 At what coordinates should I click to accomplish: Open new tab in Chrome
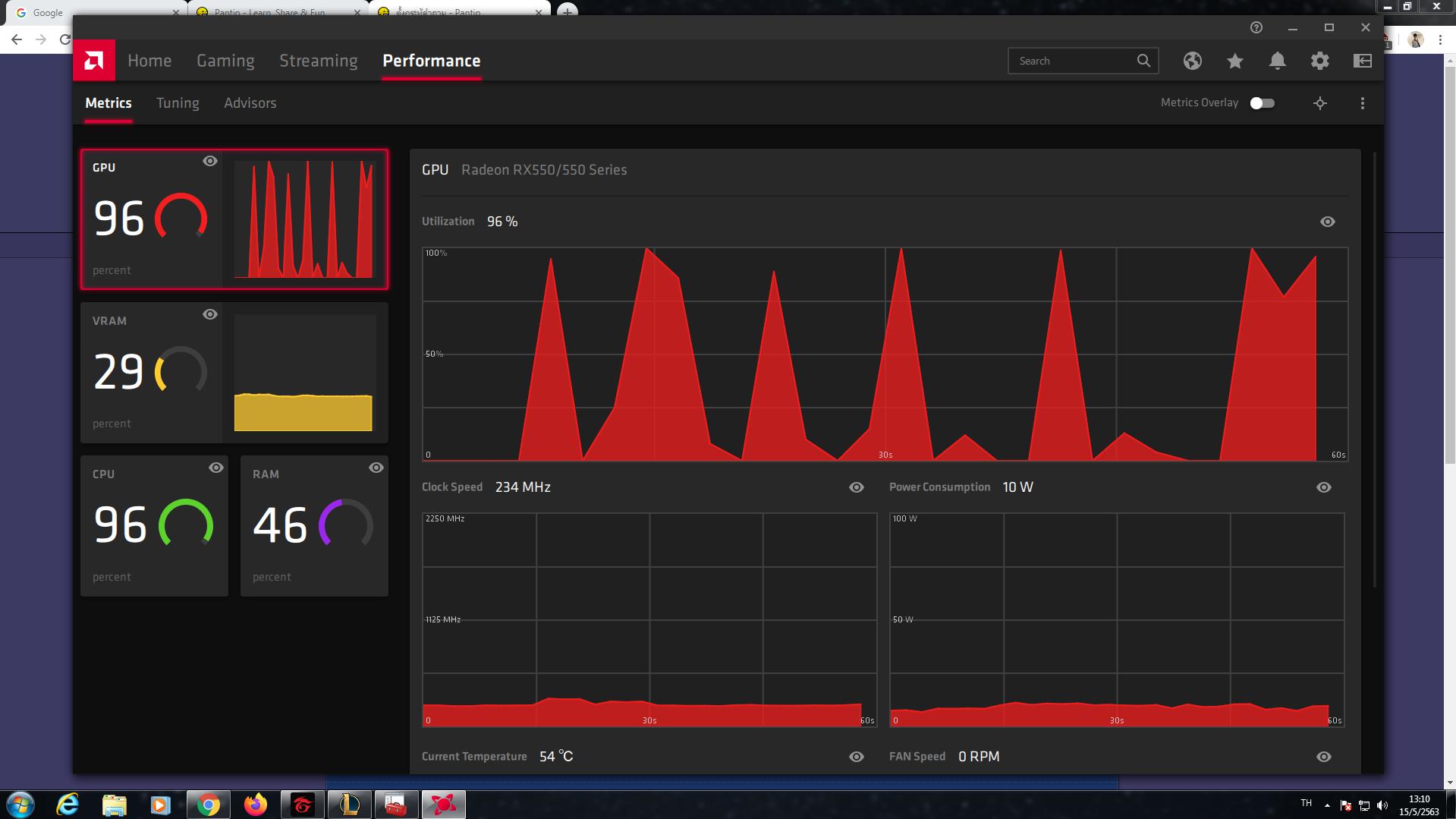coord(567,12)
